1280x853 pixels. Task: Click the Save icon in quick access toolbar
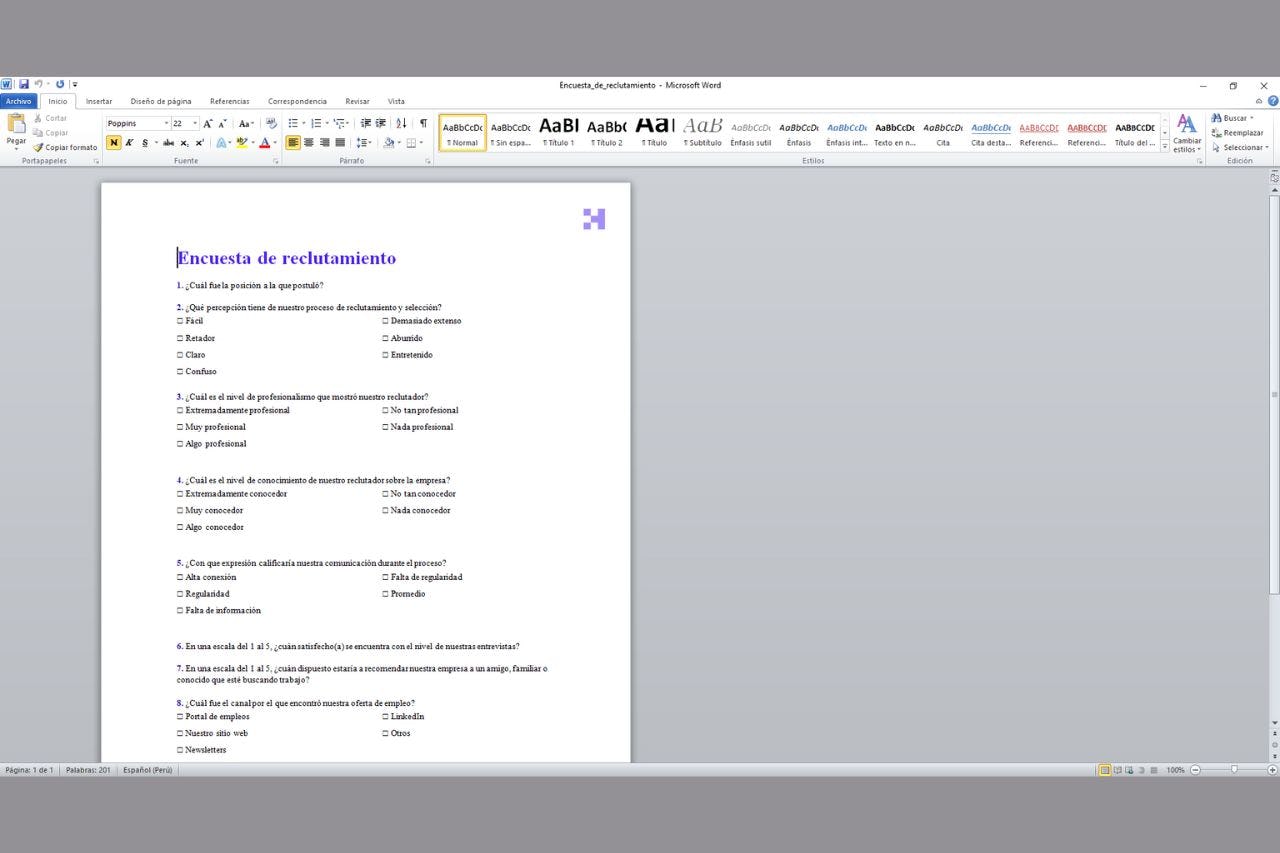[x=23, y=85]
